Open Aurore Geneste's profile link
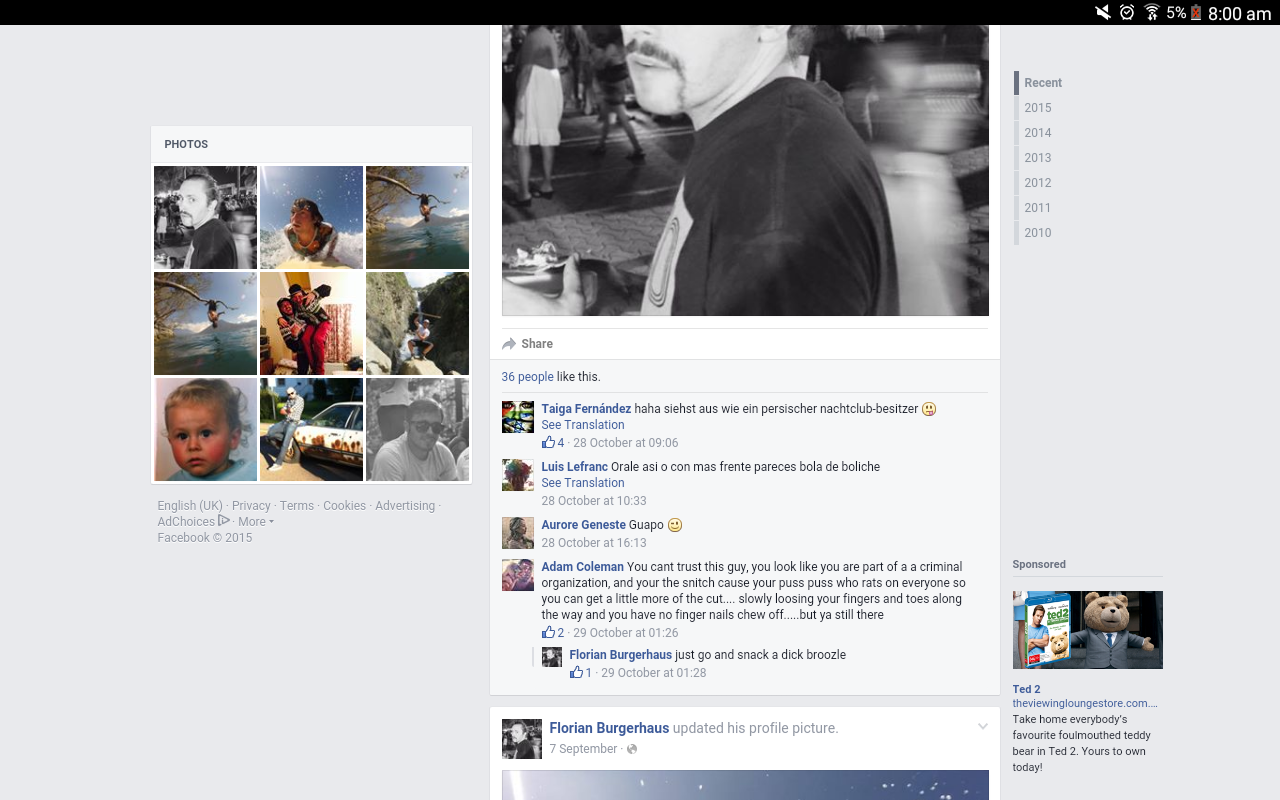The width and height of the screenshot is (1280, 800). pos(583,525)
